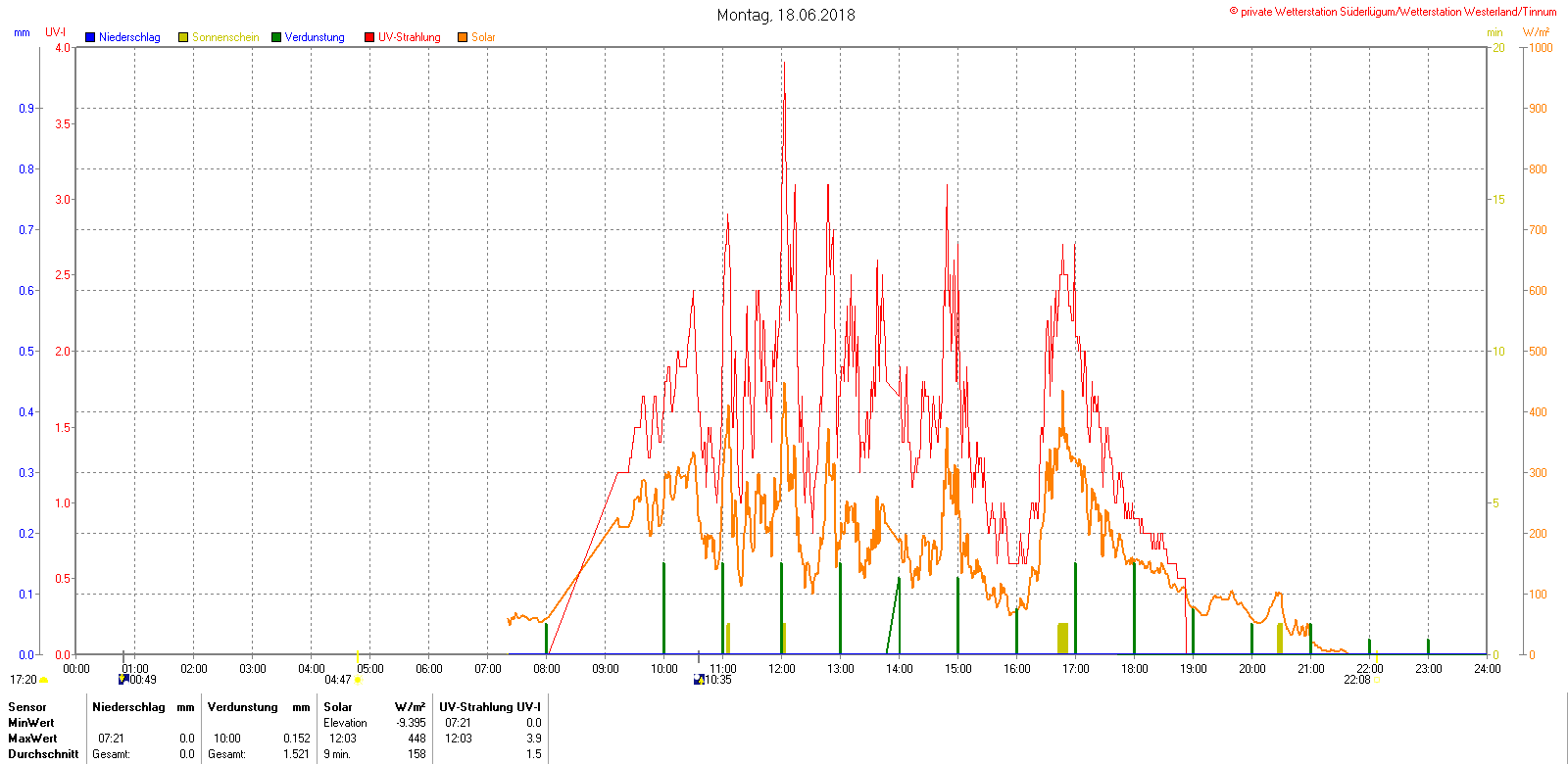Click the orange Solar legend swatch
The height and width of the screenshot is (764, 1568).
tap(463, 37)
